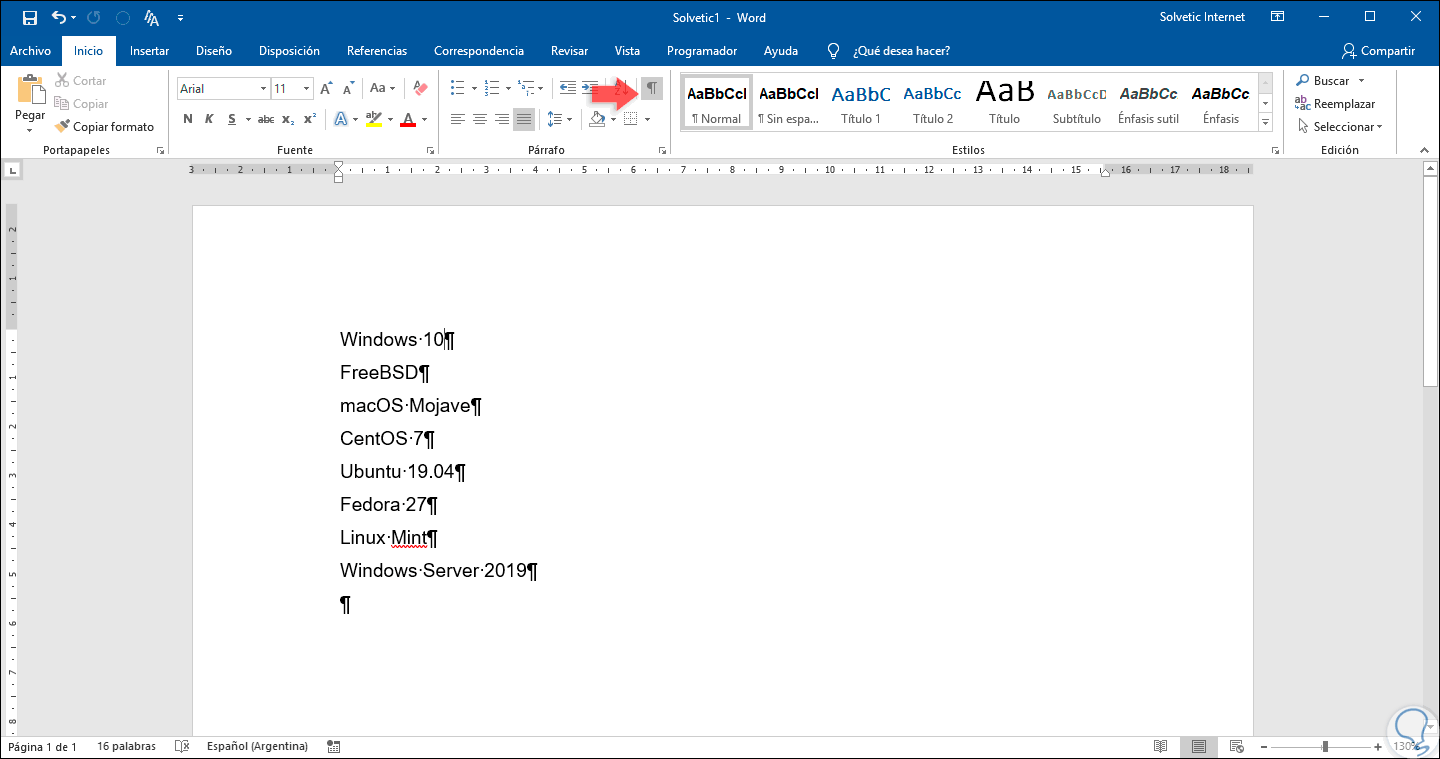Save the document with the floppy disk icon
1440x759 pixels.
(x=29, y=17)
